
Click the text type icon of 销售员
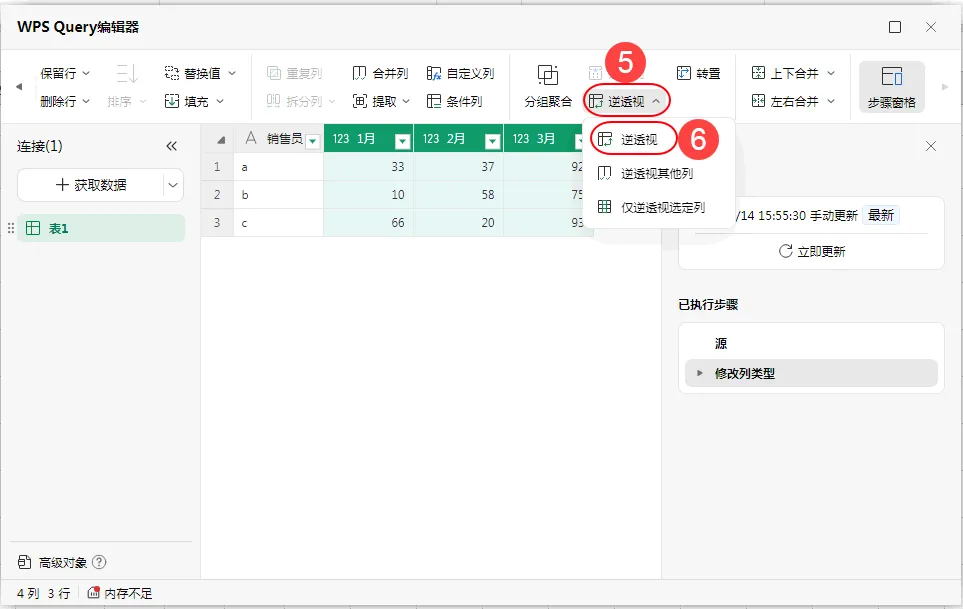point(251,138)
